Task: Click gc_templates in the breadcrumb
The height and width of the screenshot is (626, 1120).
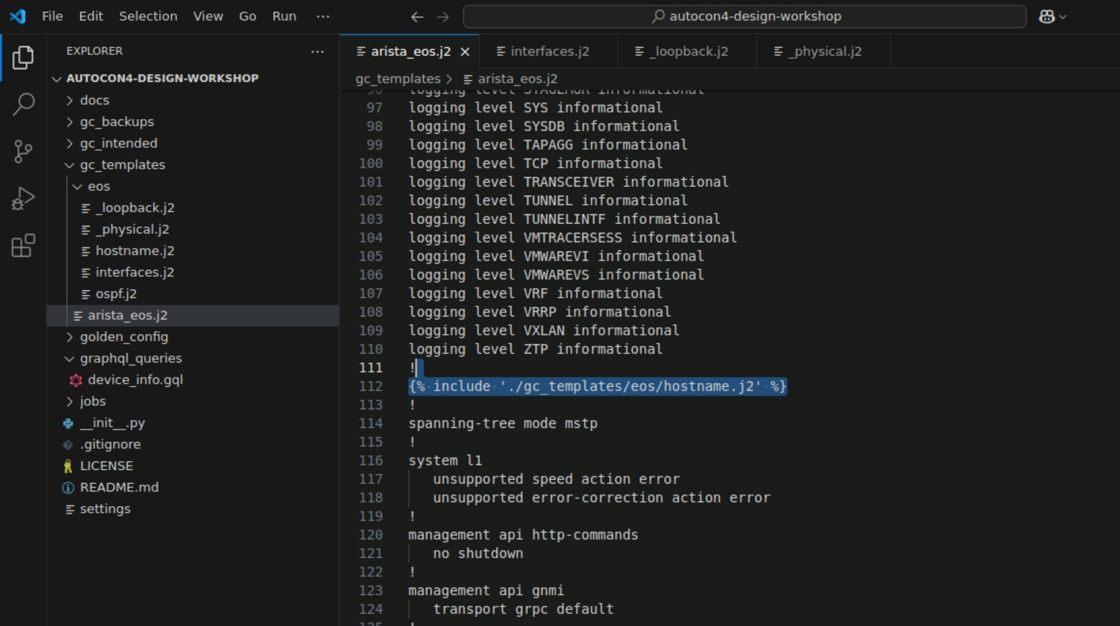Action: pyautogui.click(x=398, y=79)
